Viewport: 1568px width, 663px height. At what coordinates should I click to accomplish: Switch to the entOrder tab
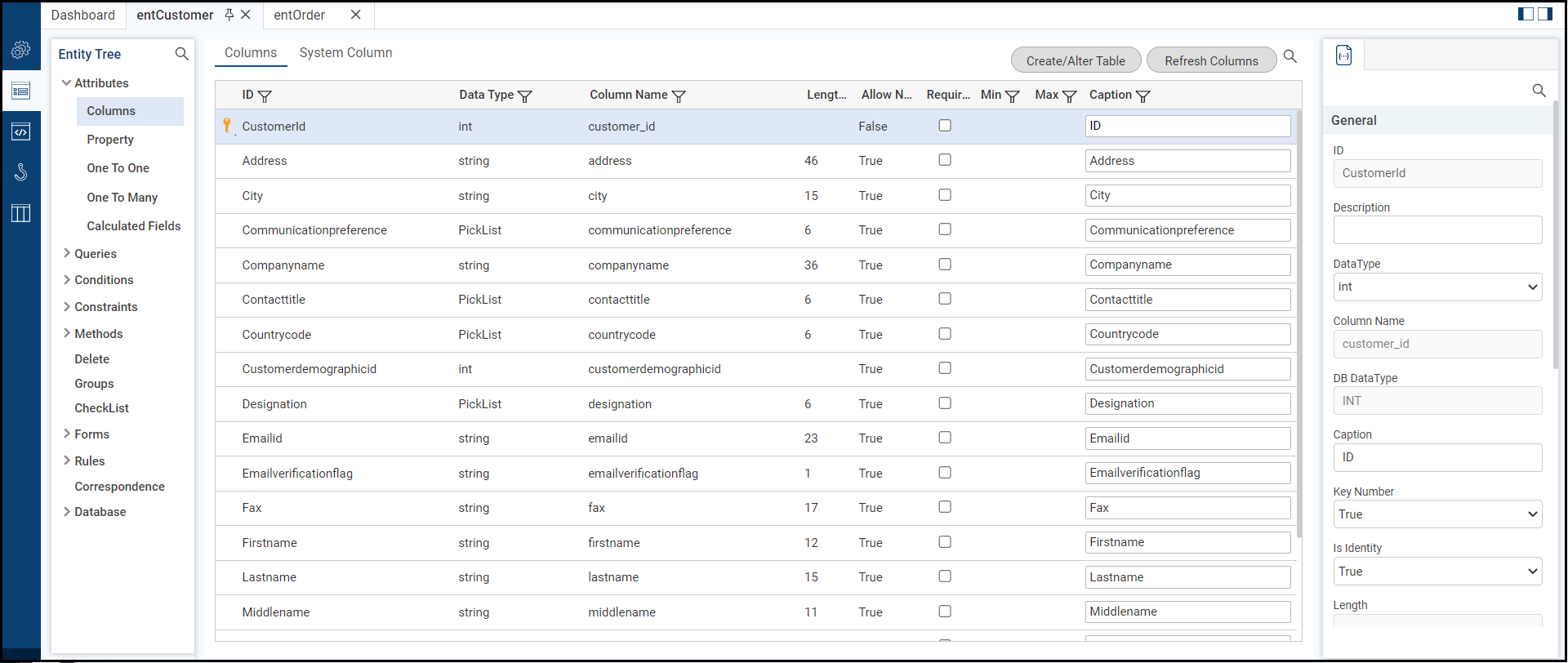[299, 15]
